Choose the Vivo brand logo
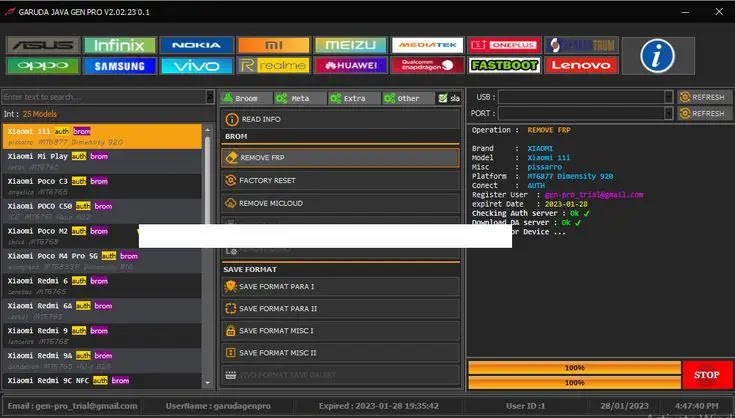The height and width of the screenshot is (418, 735). (196, 66)
